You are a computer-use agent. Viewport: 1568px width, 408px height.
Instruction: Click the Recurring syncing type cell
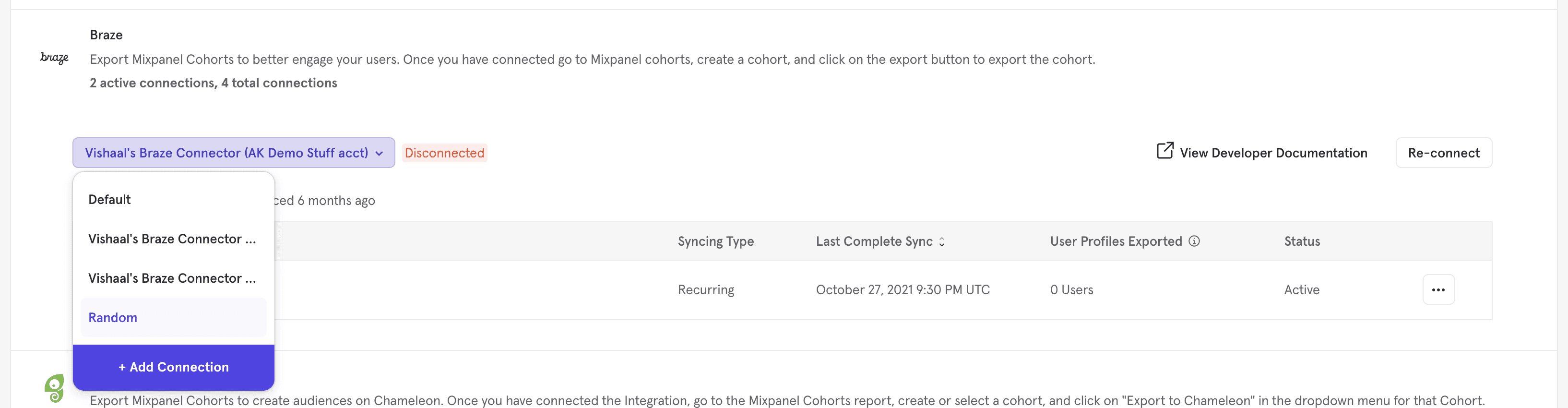705,290
